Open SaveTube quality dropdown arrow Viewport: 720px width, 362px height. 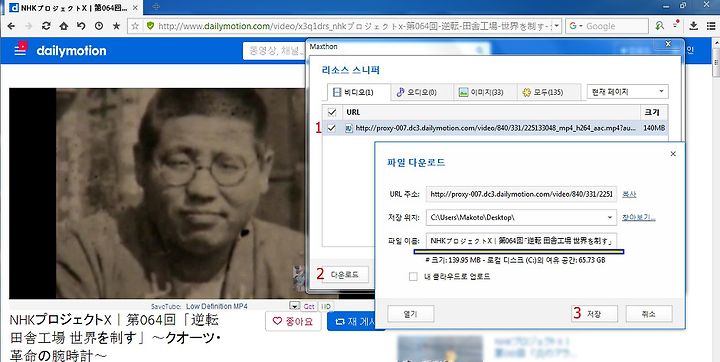coord(294,306)
